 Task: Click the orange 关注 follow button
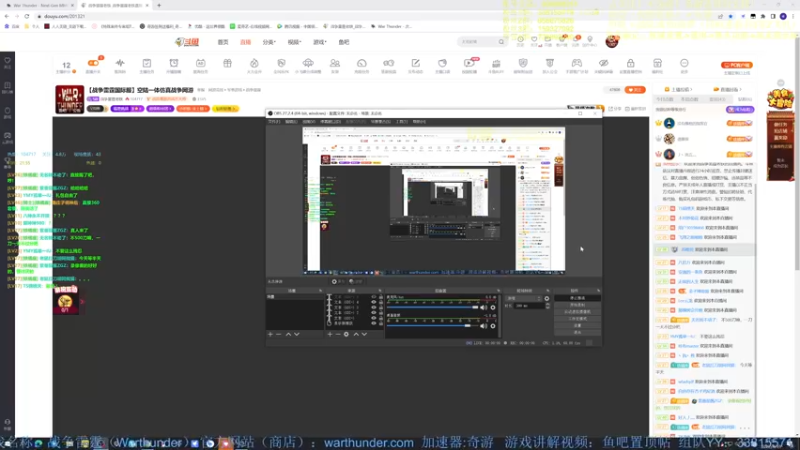tap(635, 90)
